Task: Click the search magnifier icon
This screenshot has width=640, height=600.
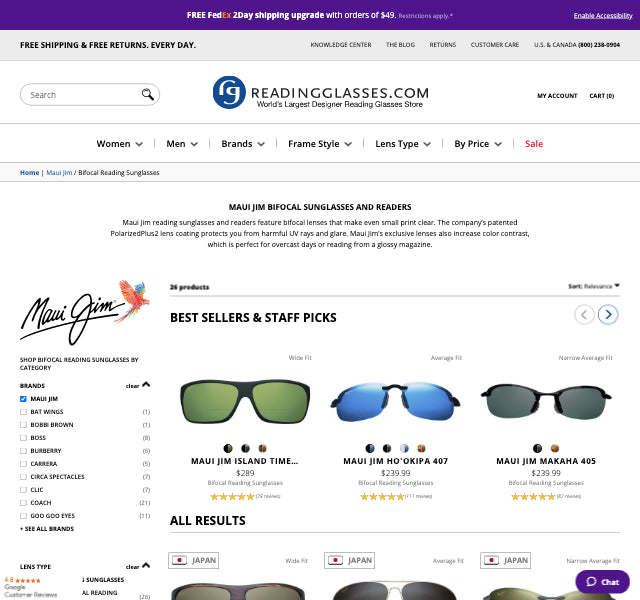Action: pos(148,94)
